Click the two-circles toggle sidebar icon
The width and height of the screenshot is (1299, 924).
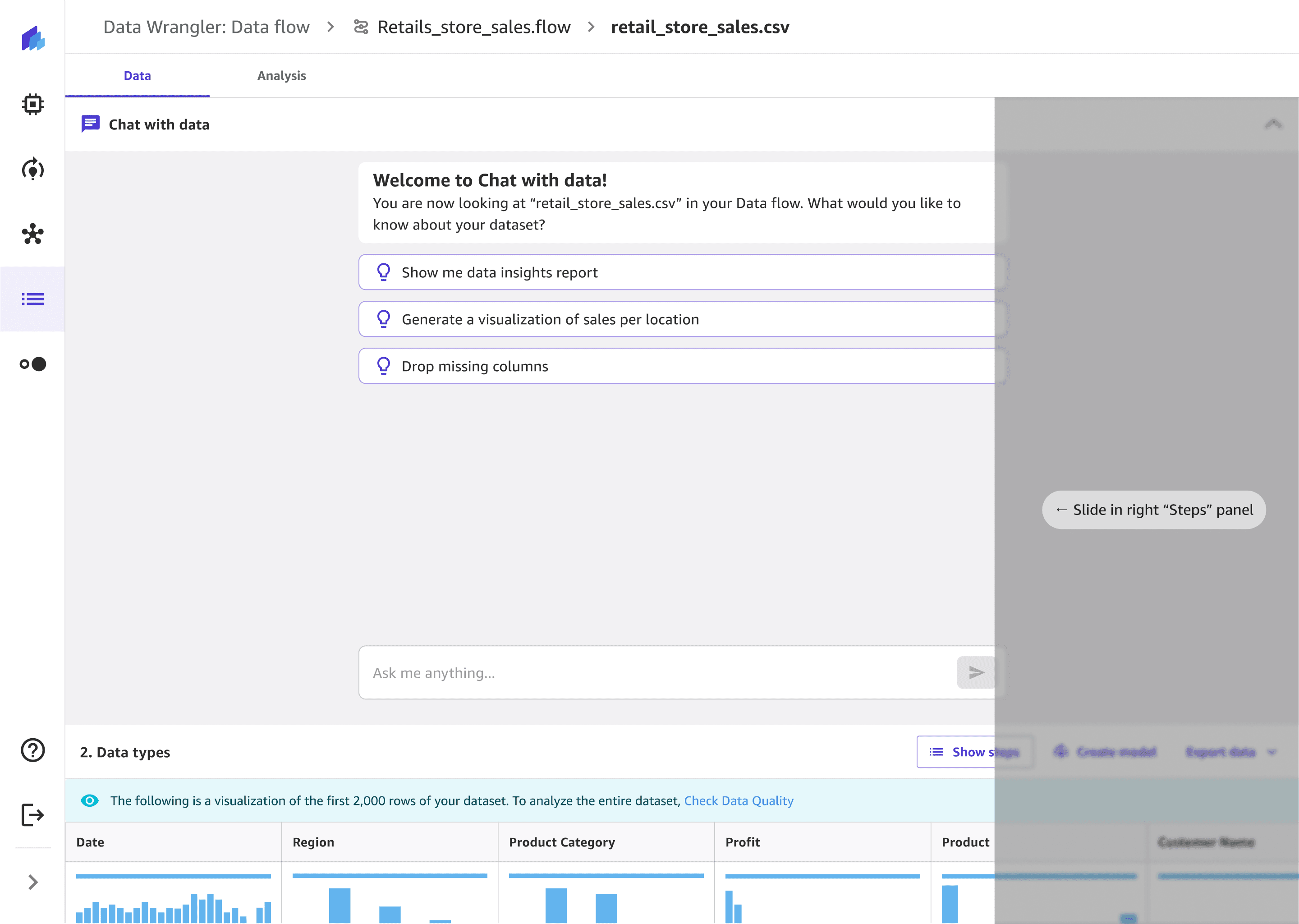click(32, 364)
